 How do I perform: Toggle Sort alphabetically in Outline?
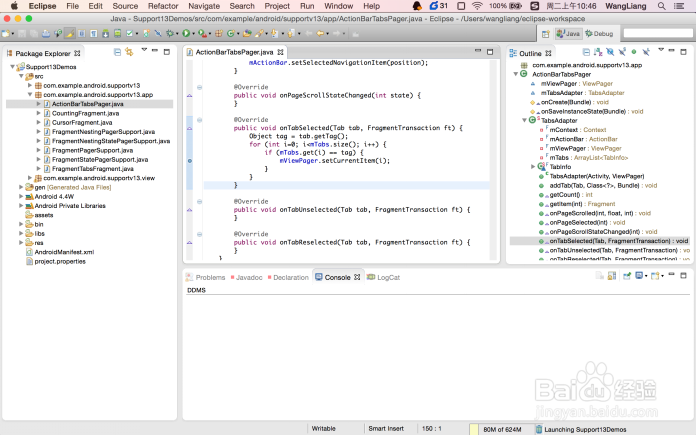[x=598, y=52]
